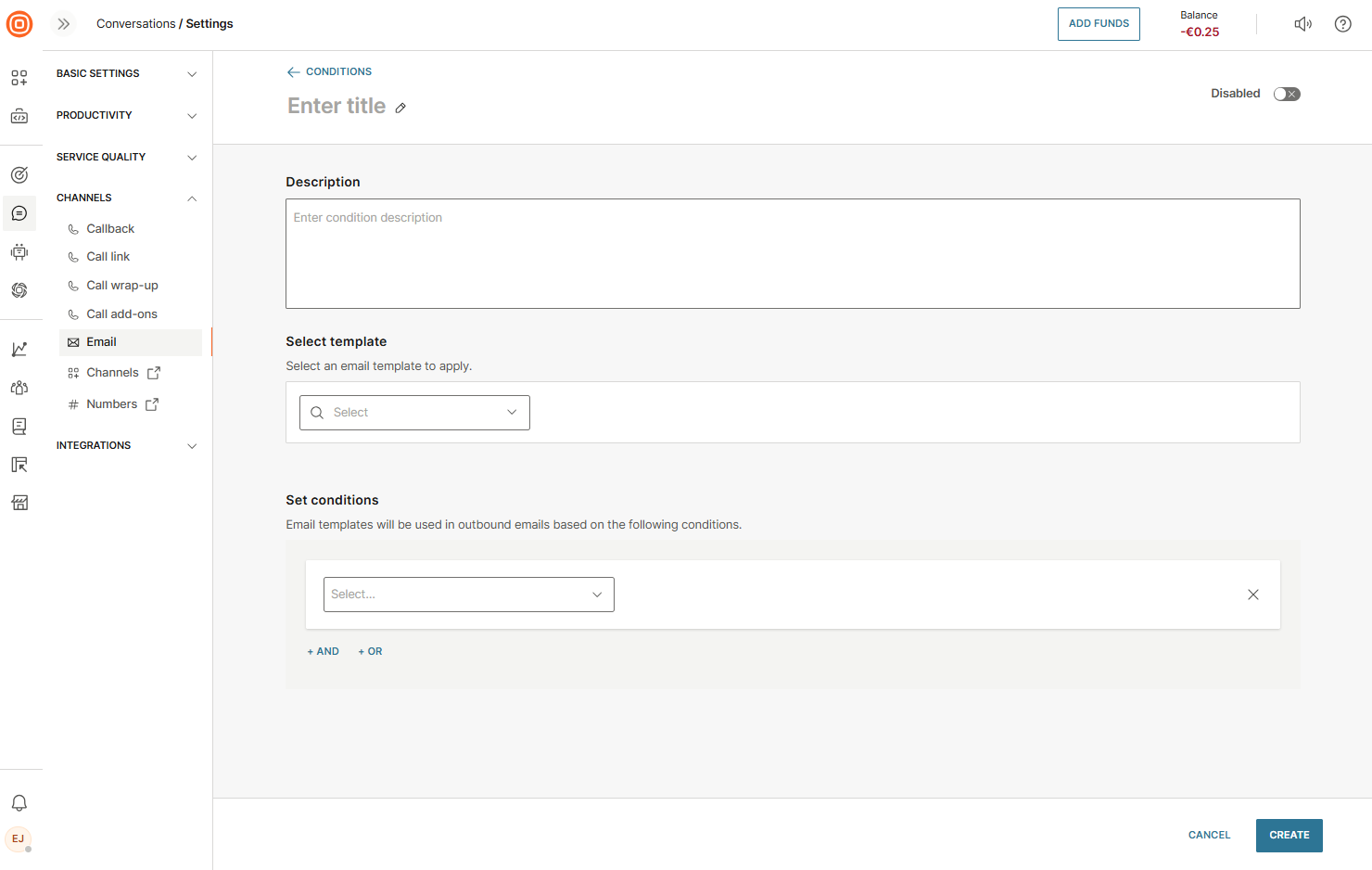Select Call wrap-up in Channels menu
This screenshot has height=870, width=1372.
pos(122,286)
